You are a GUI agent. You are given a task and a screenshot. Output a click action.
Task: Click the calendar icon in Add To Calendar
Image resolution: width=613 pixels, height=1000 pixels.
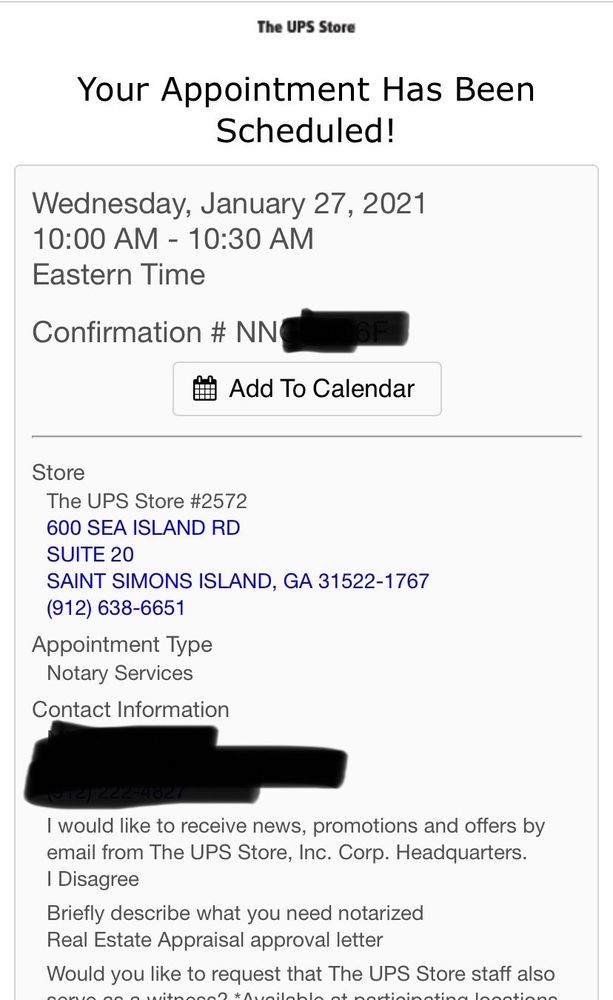(205, 389)
